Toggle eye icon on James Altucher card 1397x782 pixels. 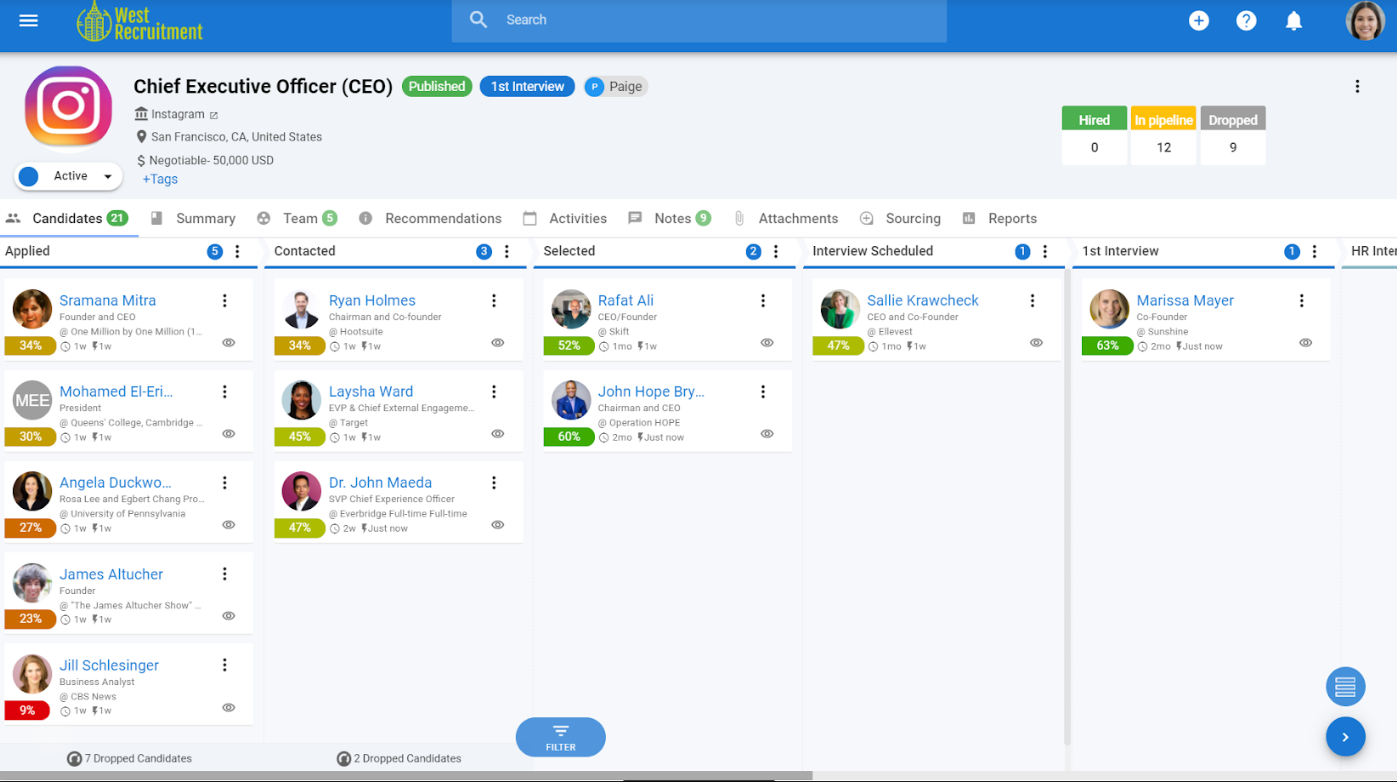[229, 616]
